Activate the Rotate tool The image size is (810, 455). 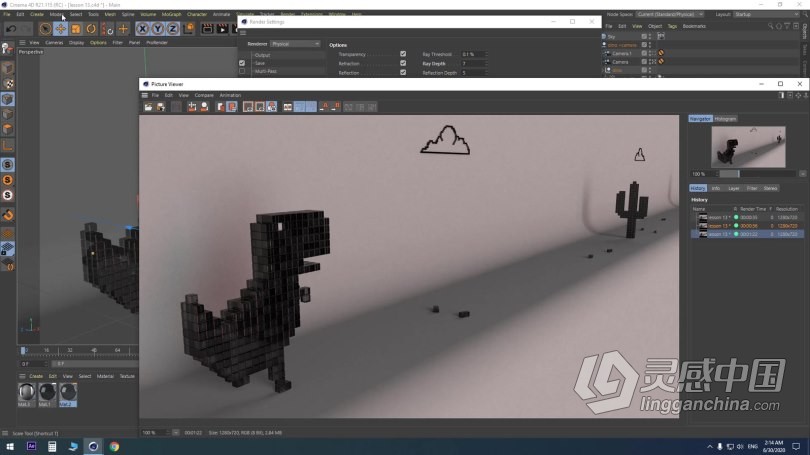pyautogui.click(x=91, y=29)
